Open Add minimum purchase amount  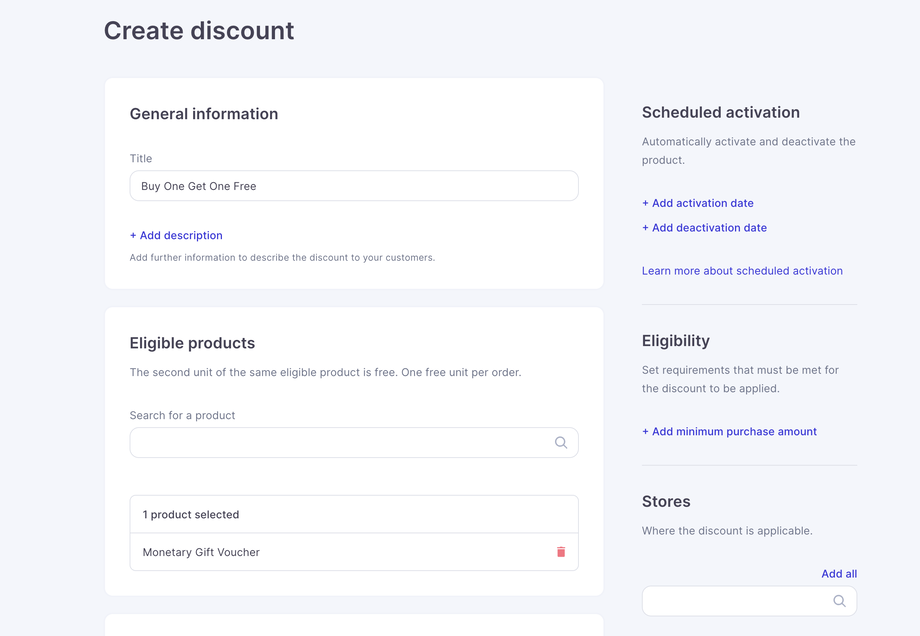(729, 431)
